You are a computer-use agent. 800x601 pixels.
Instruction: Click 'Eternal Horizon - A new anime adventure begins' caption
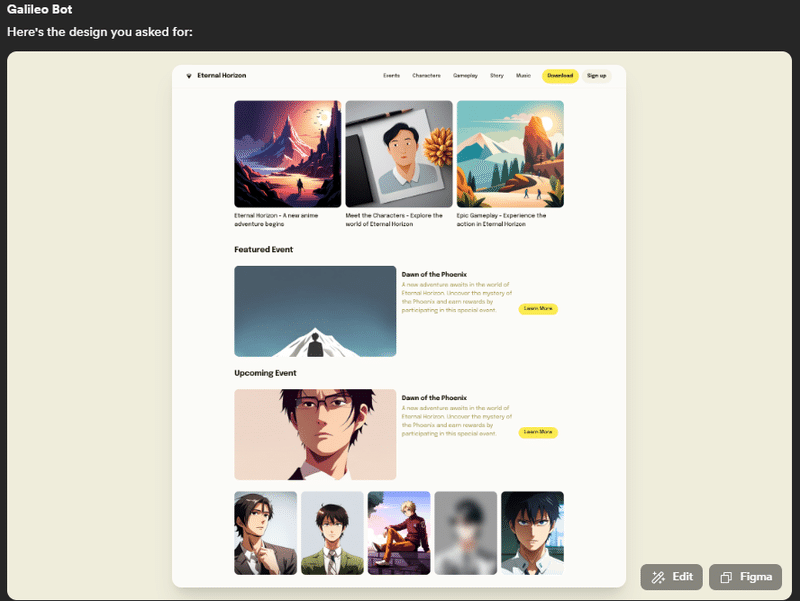pyautogui.click(x=276, y=220)
